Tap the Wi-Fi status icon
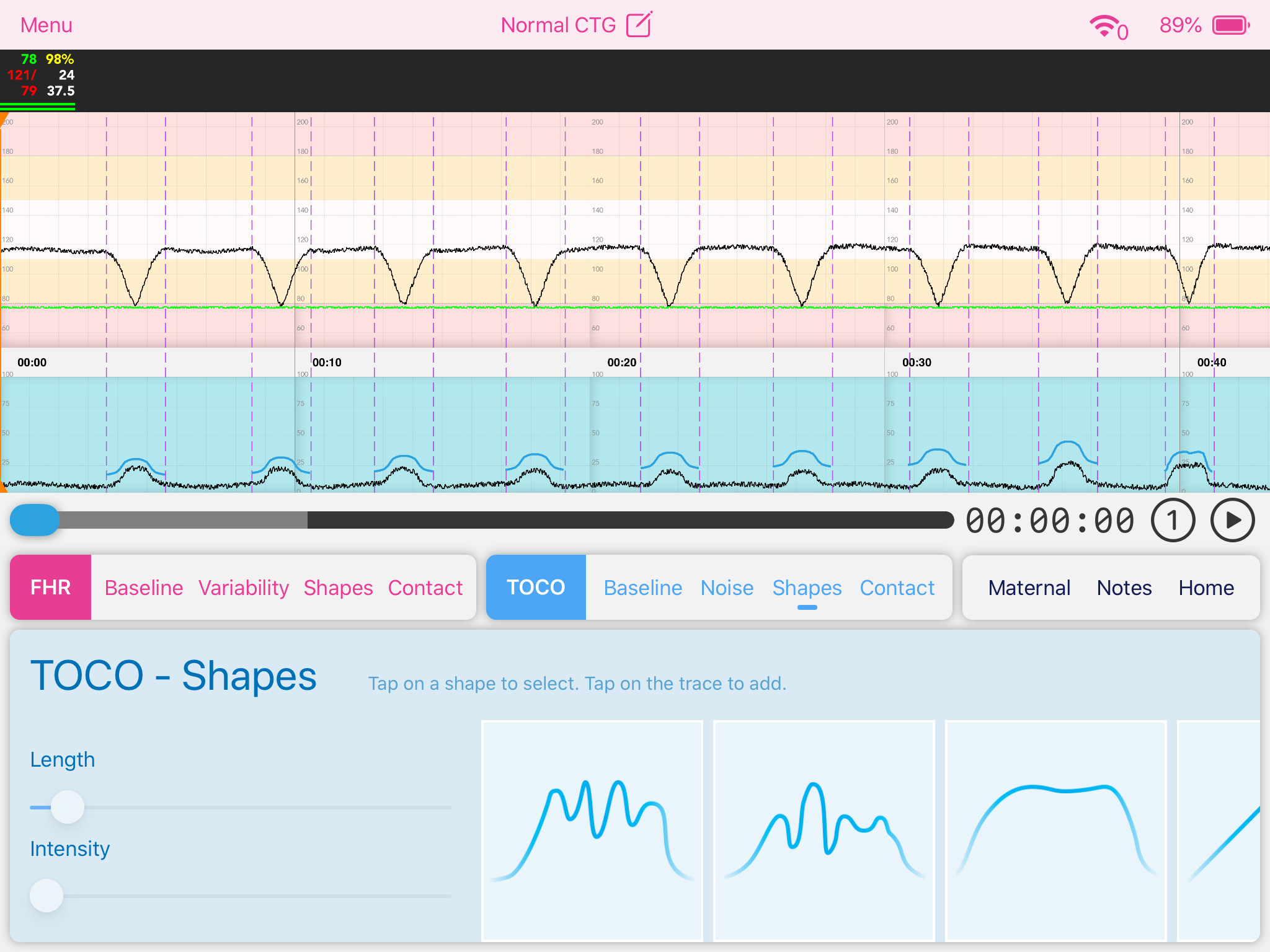 1105,26
